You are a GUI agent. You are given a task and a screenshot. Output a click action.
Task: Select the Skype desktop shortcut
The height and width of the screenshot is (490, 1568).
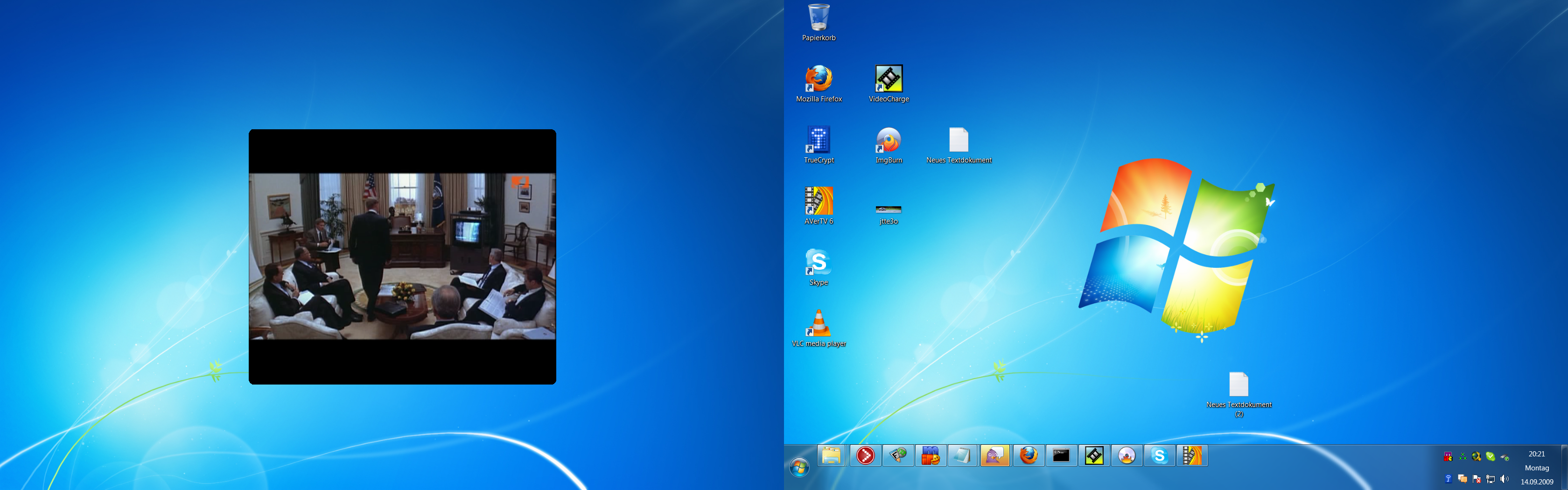[818, 262]
